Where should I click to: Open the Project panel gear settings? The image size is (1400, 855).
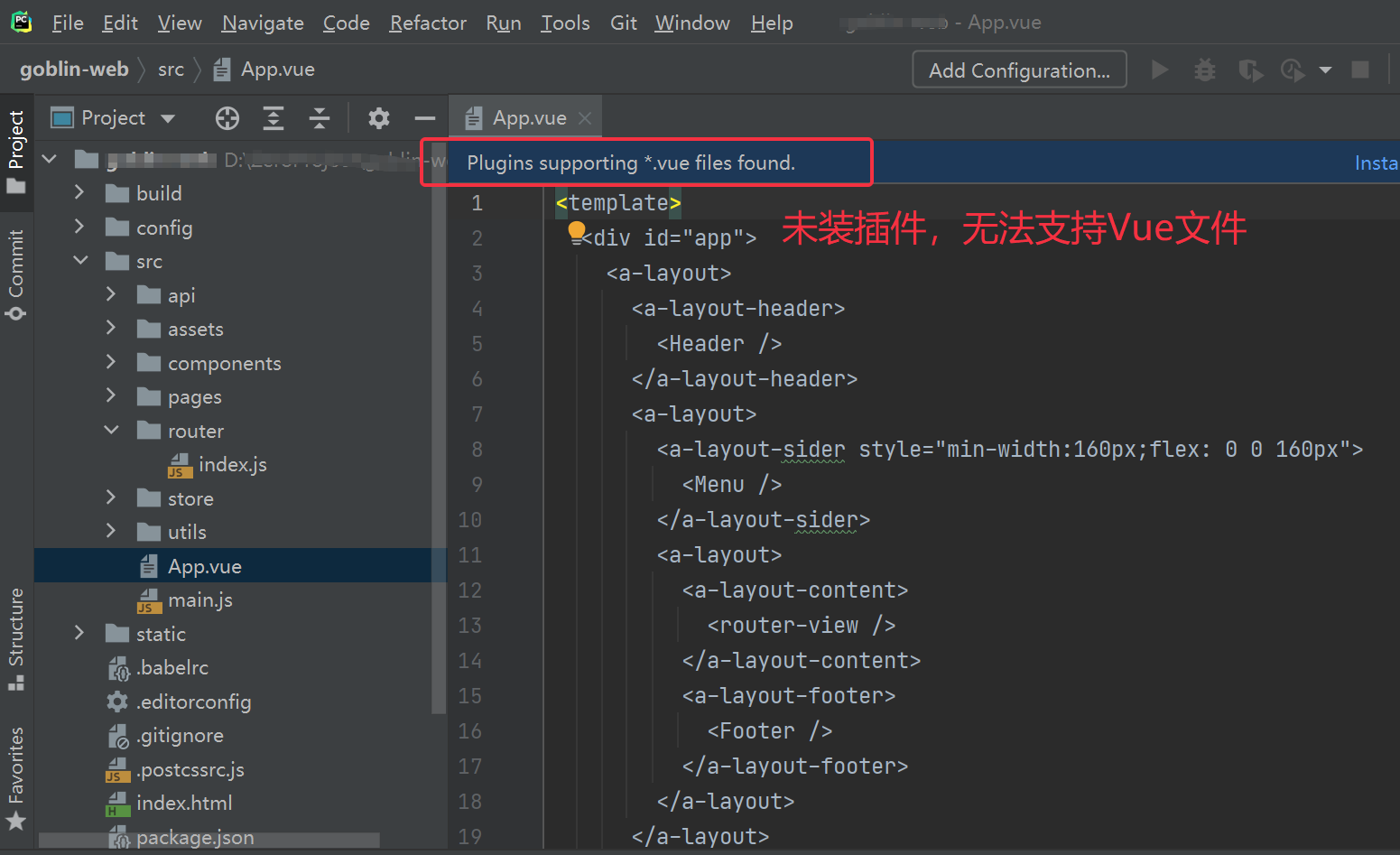point(379,118)
